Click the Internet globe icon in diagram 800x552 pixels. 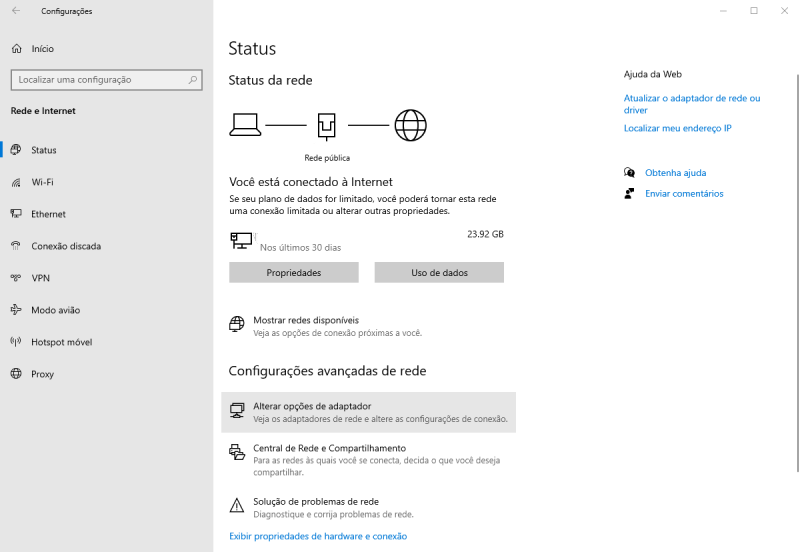(411, 125)
